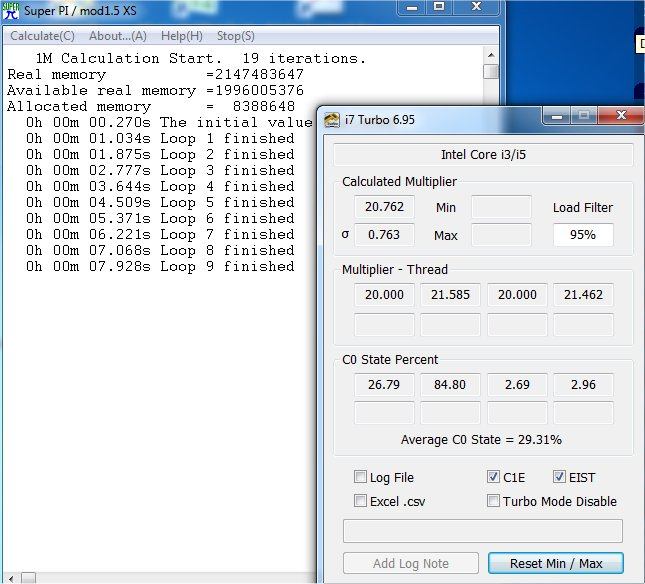Click the Super PI vertical scrollbar thumb

(491, 72)
